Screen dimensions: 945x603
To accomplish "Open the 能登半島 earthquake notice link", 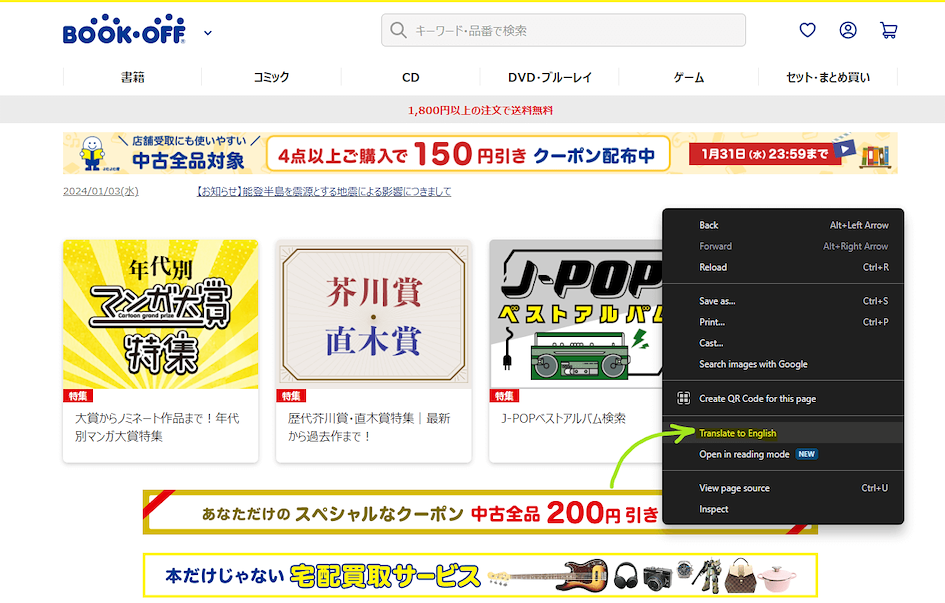I will click(x=324, y=192).
